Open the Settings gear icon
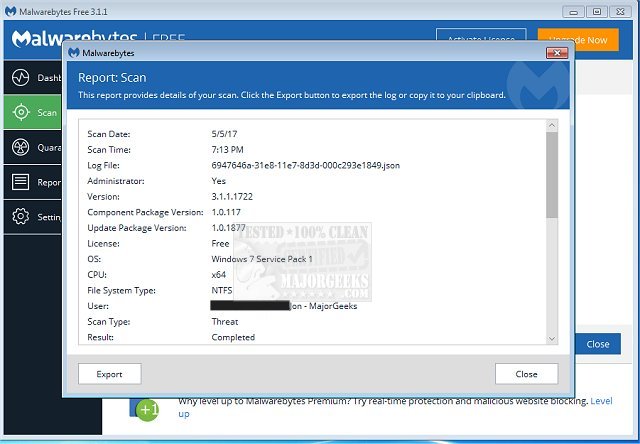This screenshot has height=444, width=640. click(x=20, y=217)
